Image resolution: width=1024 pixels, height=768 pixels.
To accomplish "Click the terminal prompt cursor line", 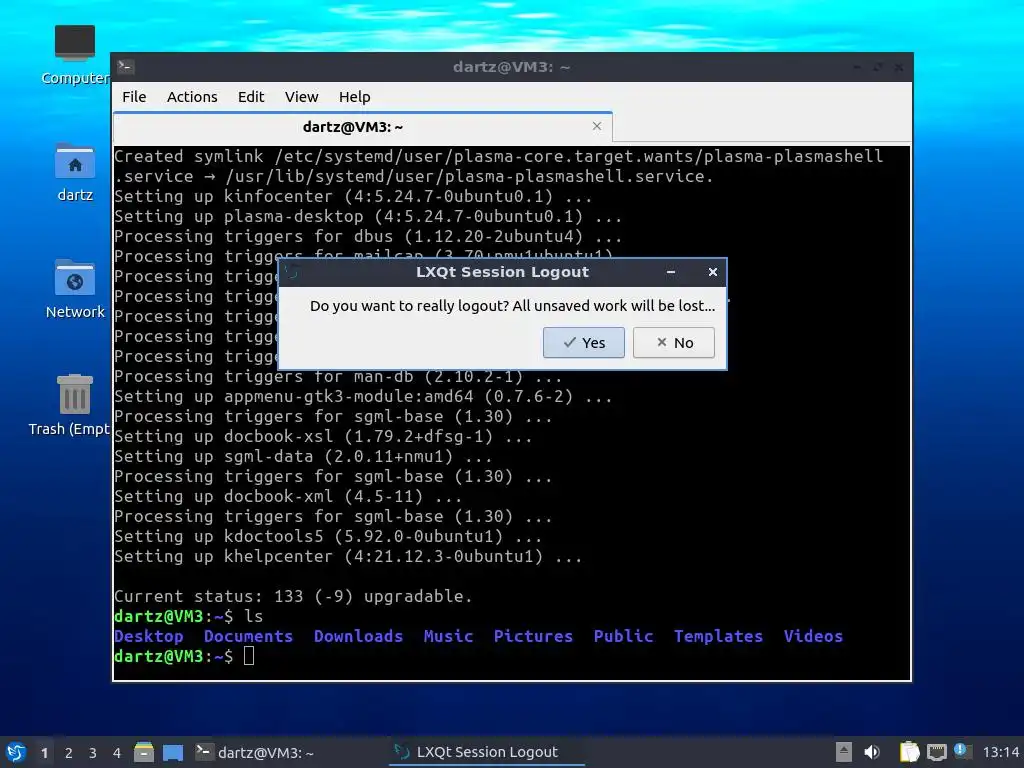I will (184, 656).
